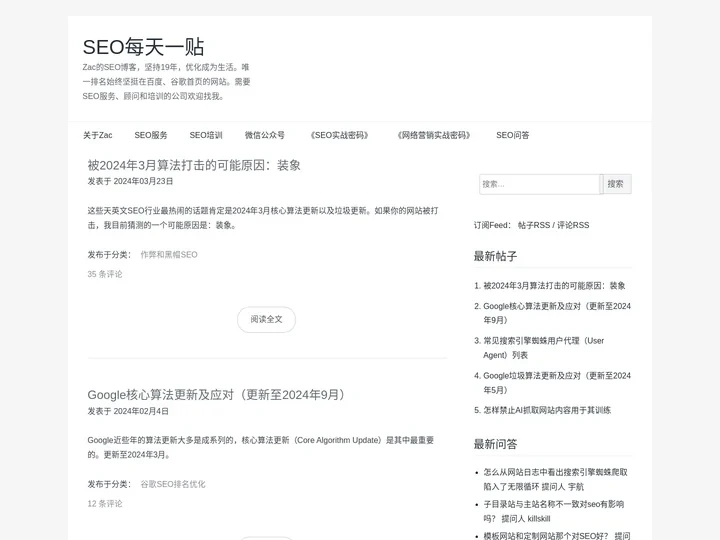Image resolution: width=720 pixels, height=540 pixels.
Task: Open 《SEO实战密码》 menu link
Action: [x=339, y=135]
